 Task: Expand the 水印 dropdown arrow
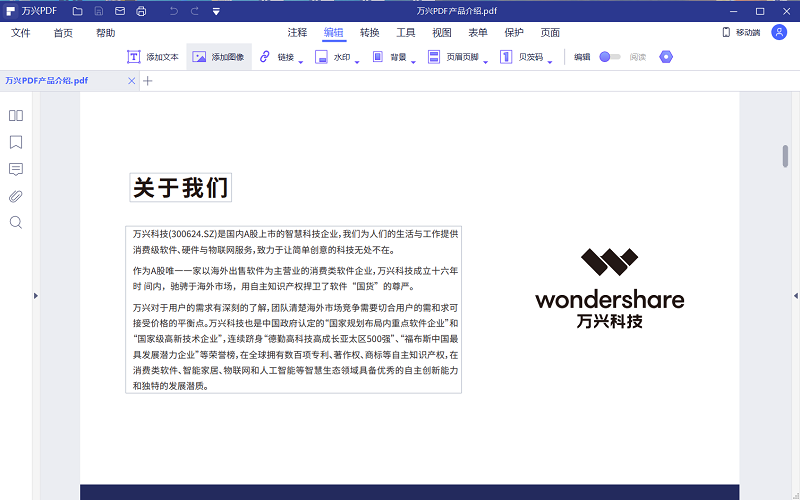coord(357,62)
